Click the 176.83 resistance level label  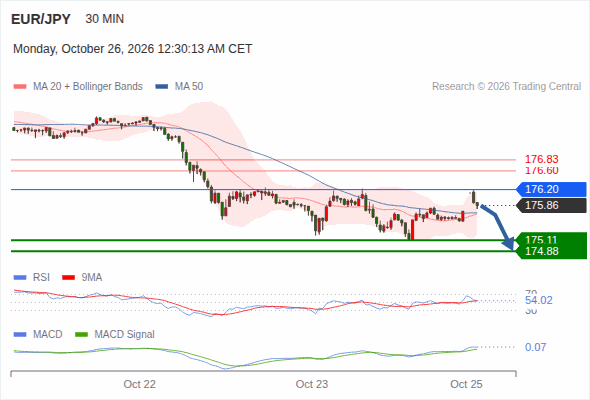pyautogui.click(x=542, y=159)
